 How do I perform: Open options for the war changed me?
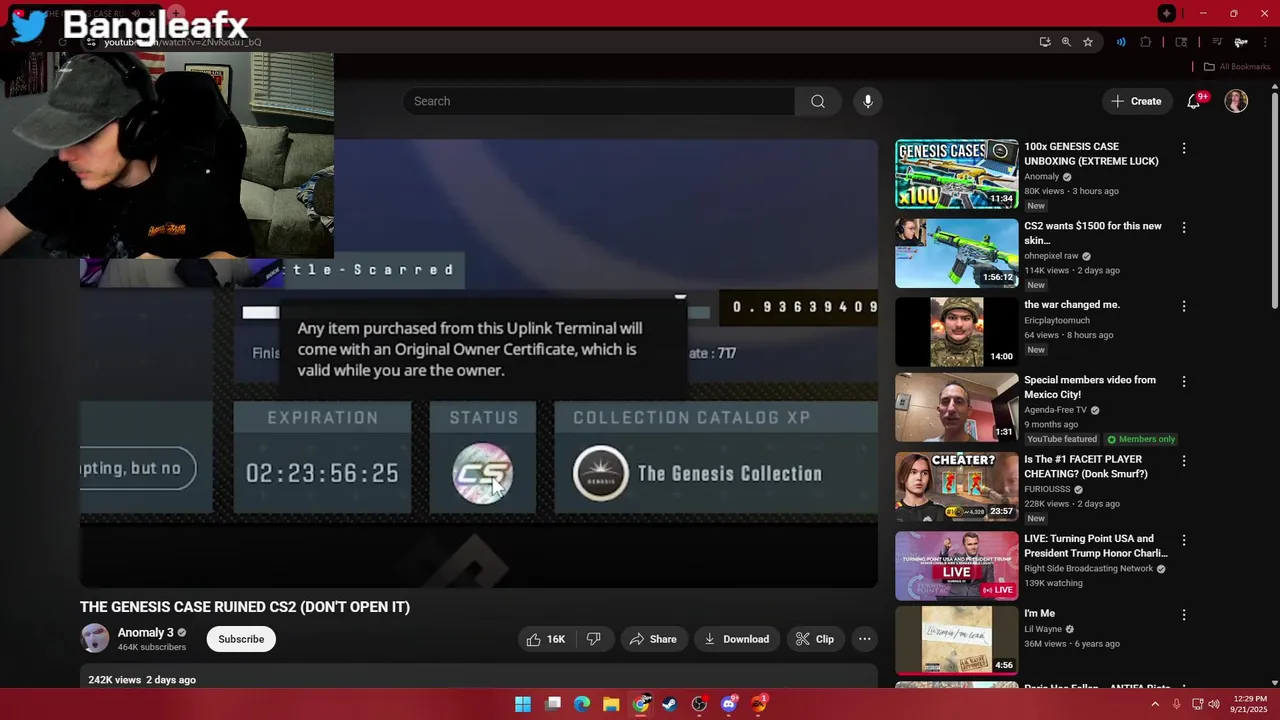pos(1184,306)
